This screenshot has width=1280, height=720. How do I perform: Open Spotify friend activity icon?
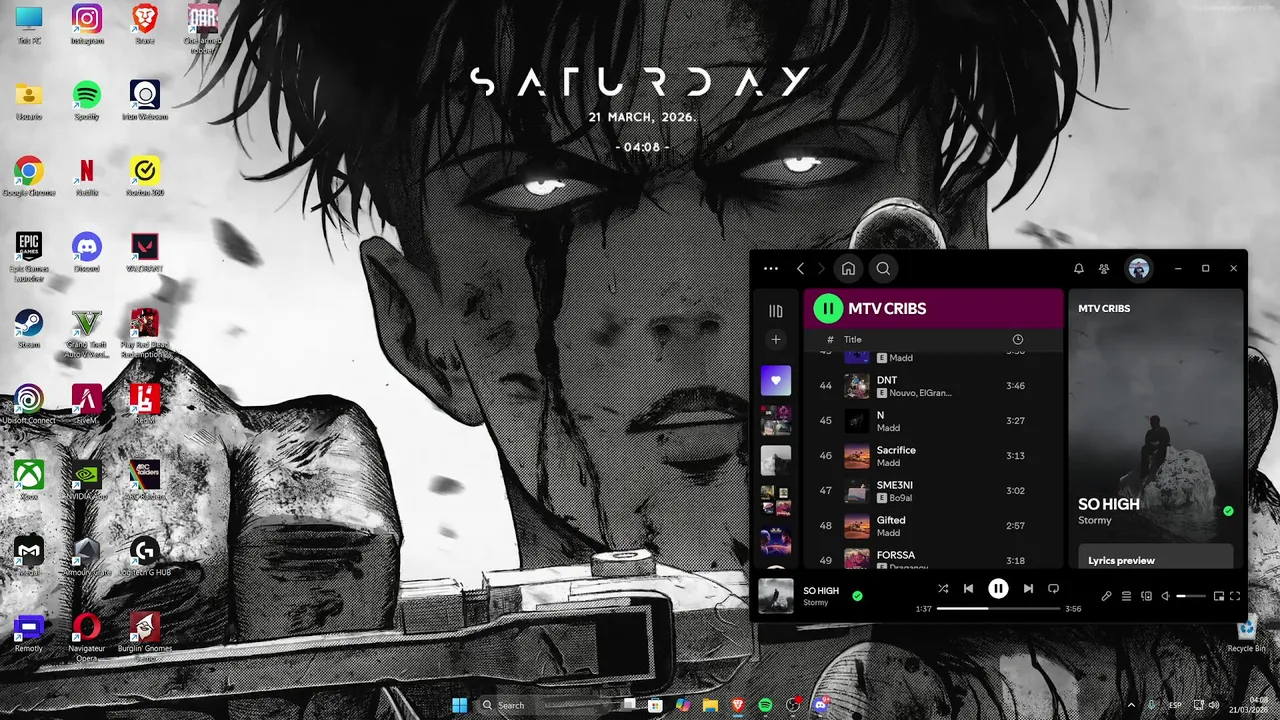click(x=1104, y=268)
